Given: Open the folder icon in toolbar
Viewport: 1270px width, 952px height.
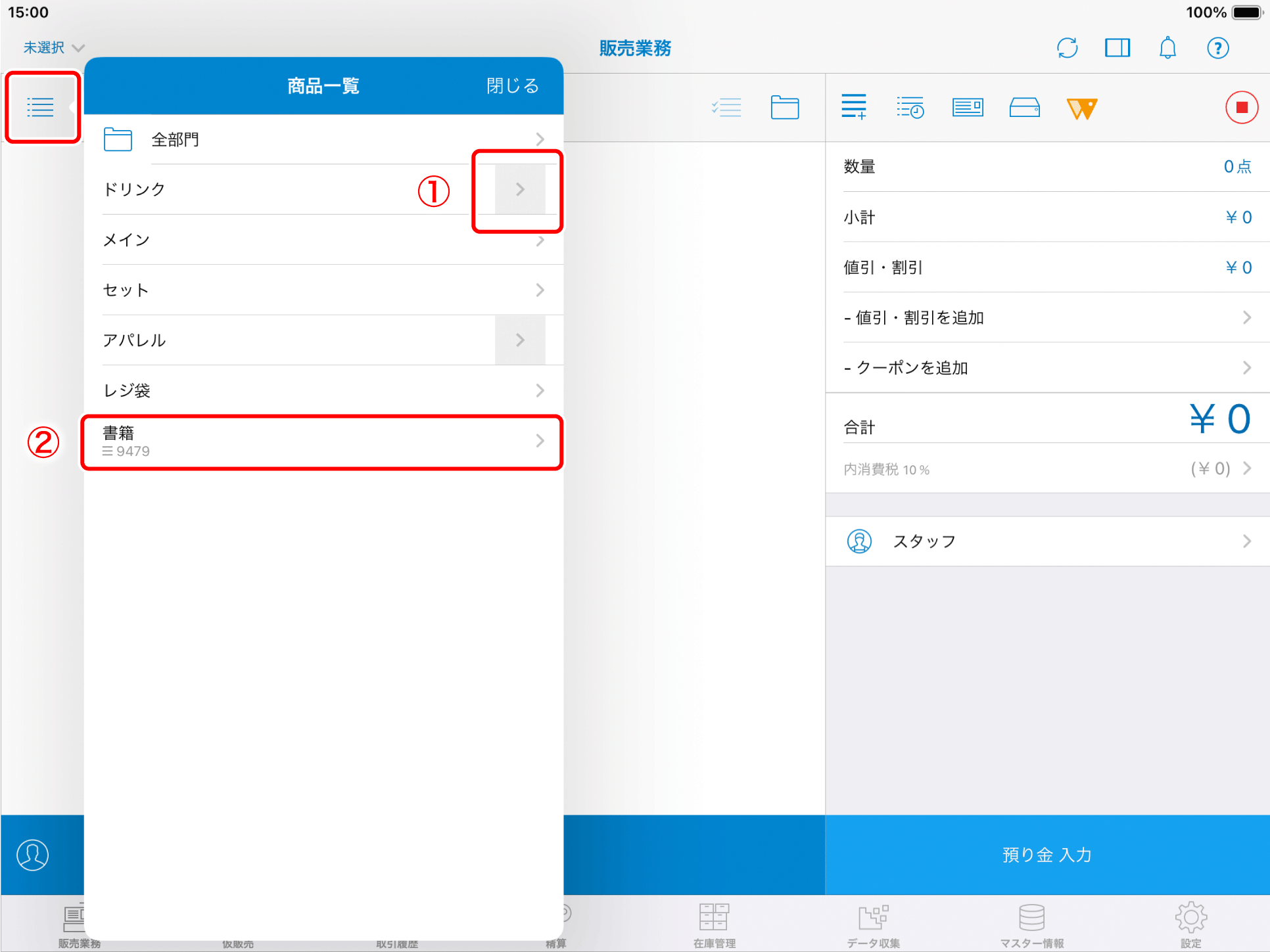Looking at the screenshot, I should 784,108.
